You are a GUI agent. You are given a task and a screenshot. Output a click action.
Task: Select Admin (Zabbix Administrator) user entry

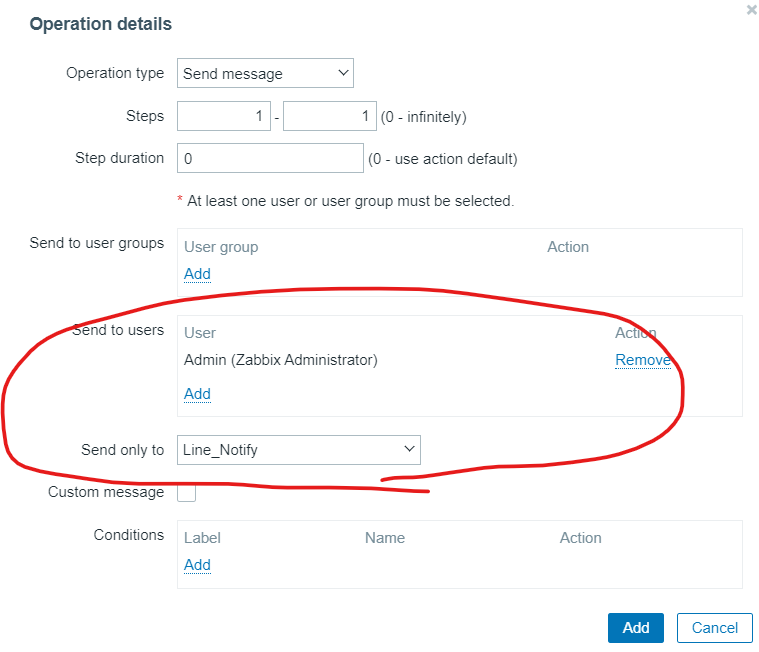coord(281,360)
